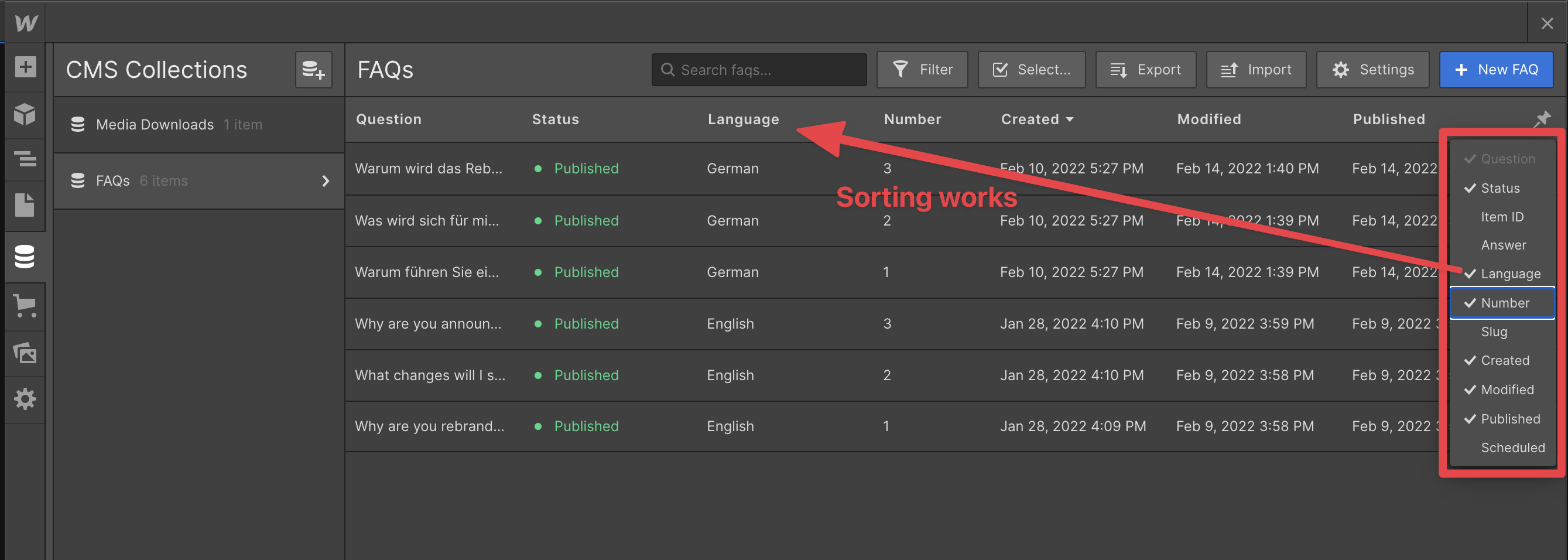1568x560 pixels.
Task: Enable the Scheduled column option
Action: [1512, 448]
